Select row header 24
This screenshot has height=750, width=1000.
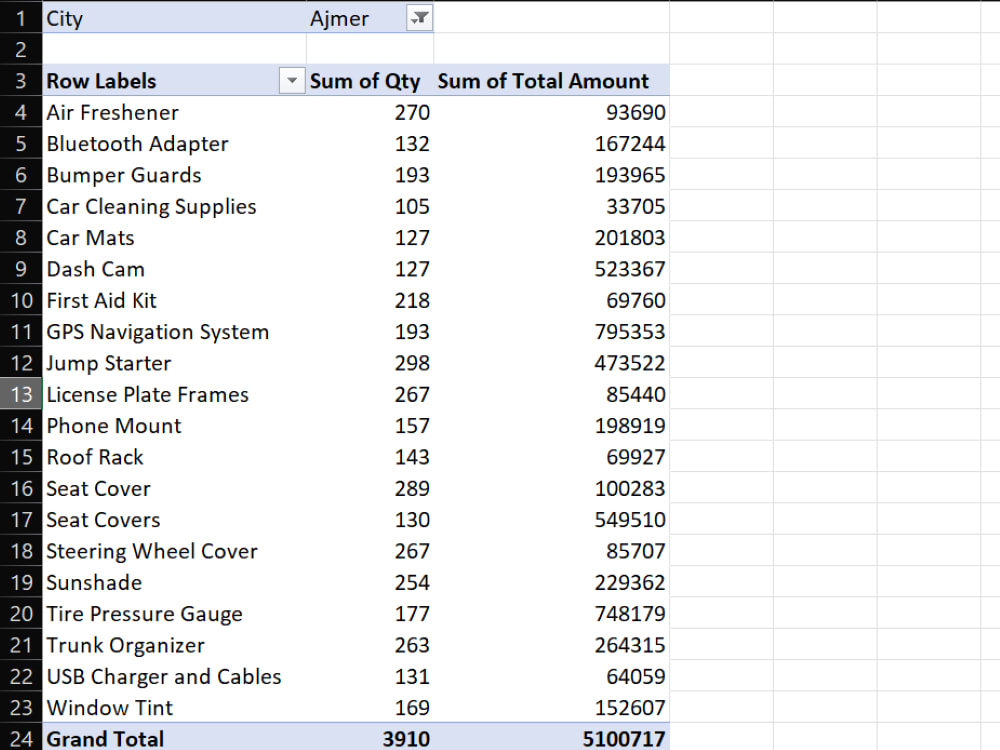pyautogui.click(x=21, y=739)
